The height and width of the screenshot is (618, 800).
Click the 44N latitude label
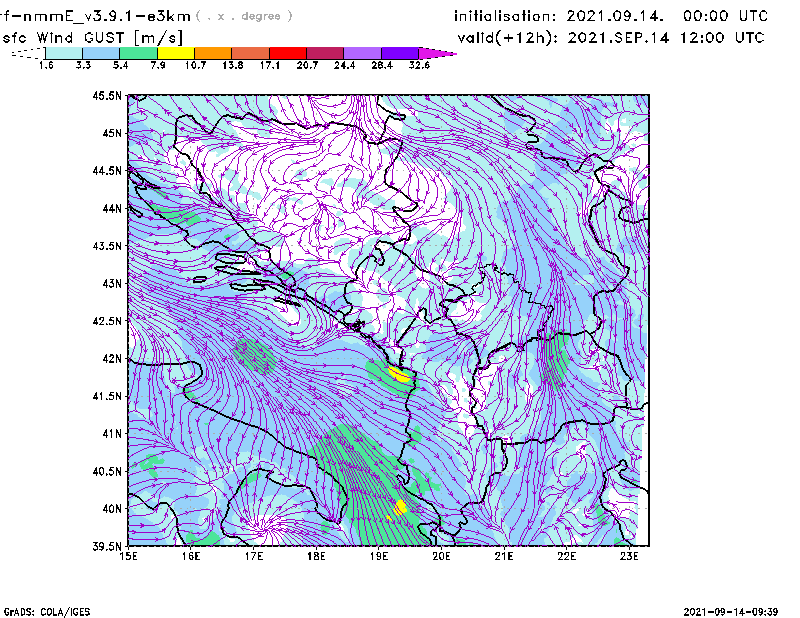(112, 208)
